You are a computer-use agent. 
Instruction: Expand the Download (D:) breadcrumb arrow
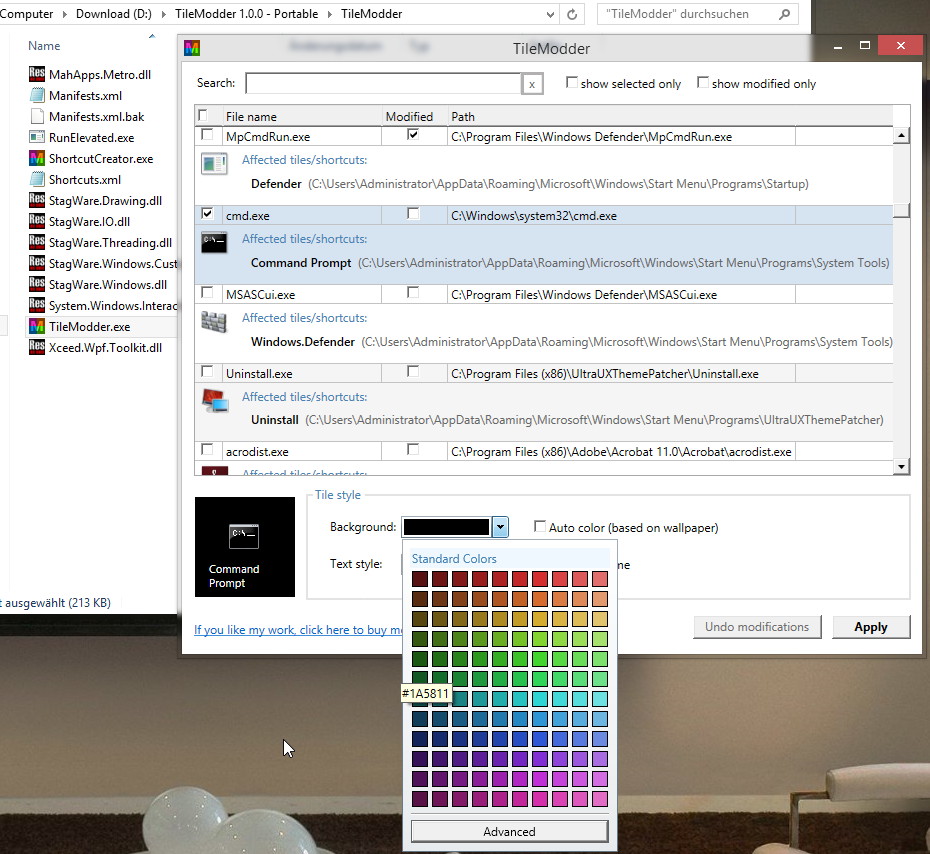pos(164,14)
